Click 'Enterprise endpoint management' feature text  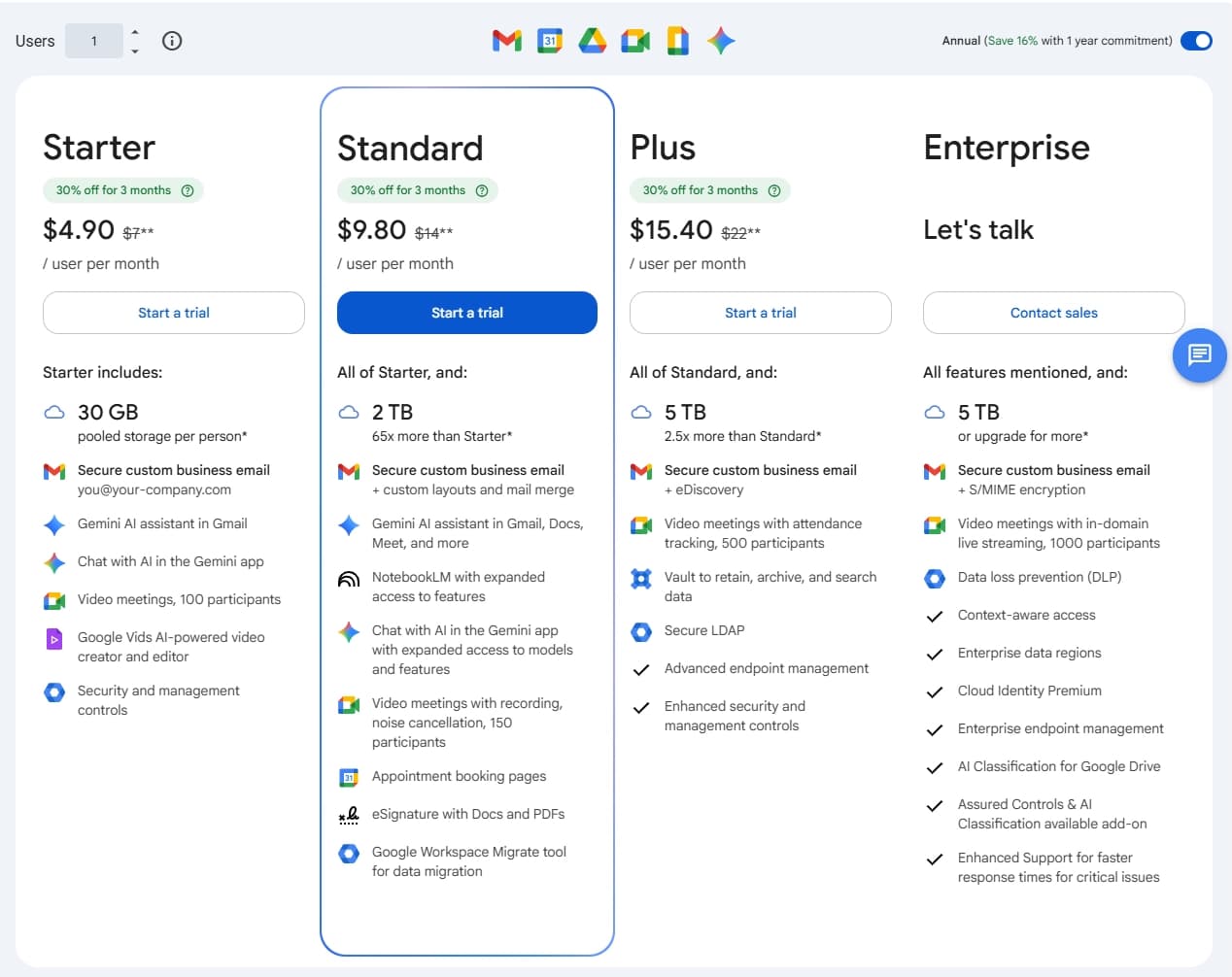tap(1060, 729)
